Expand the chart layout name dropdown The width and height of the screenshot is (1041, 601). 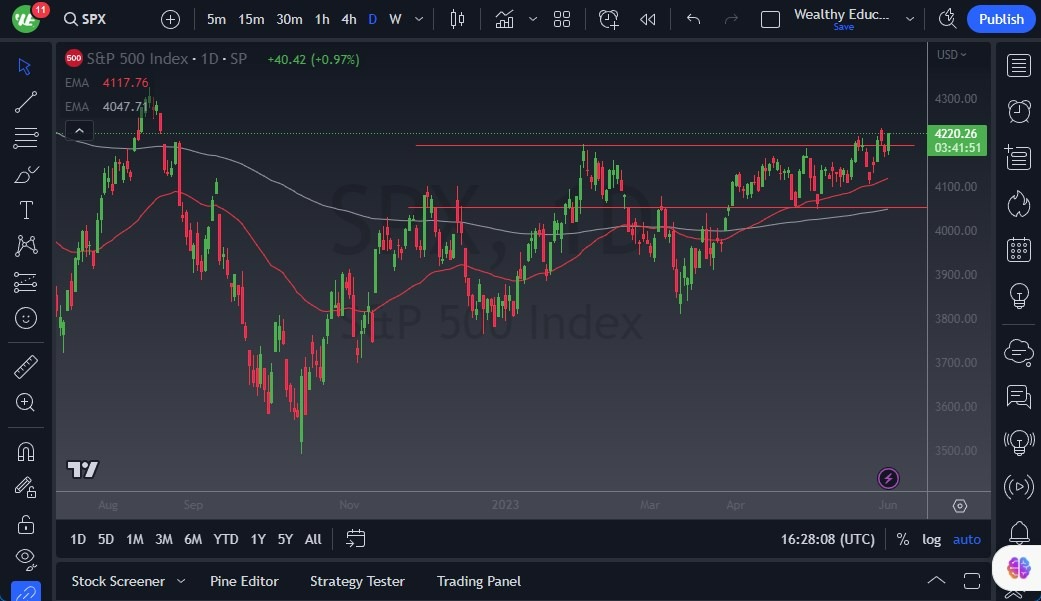tap(909, 18)
